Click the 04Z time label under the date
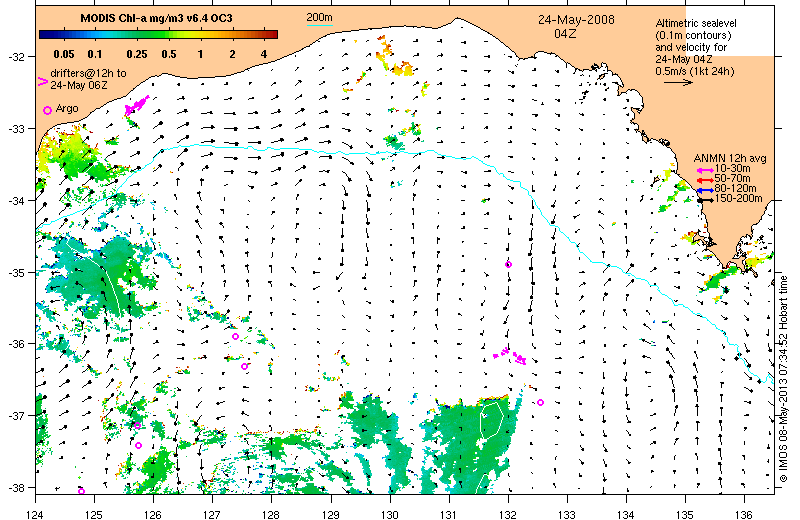The image size is (800, 520). pyautogui.click(x=565, y=34)
